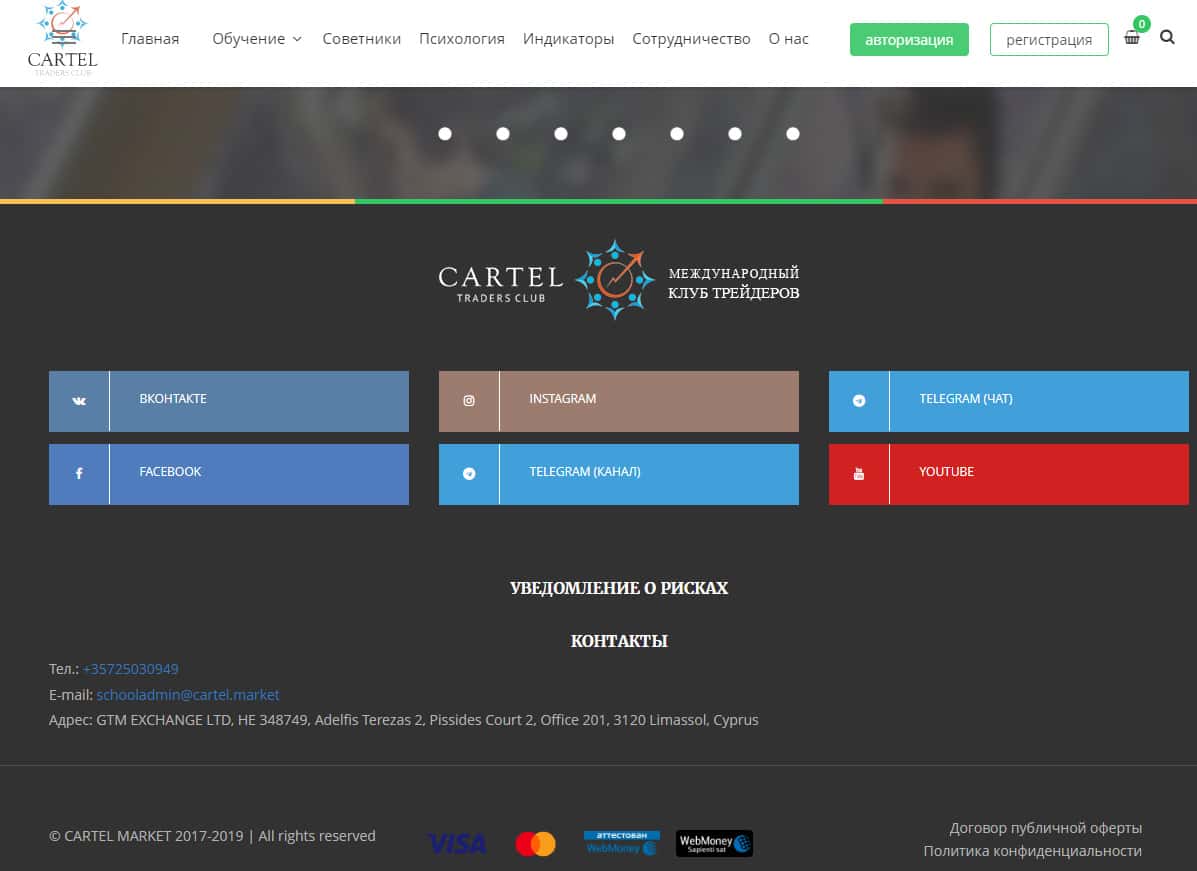This screenshot has width=1197, height=871.
Task: Call the phone number +35725030949
Action: [131, 669]
